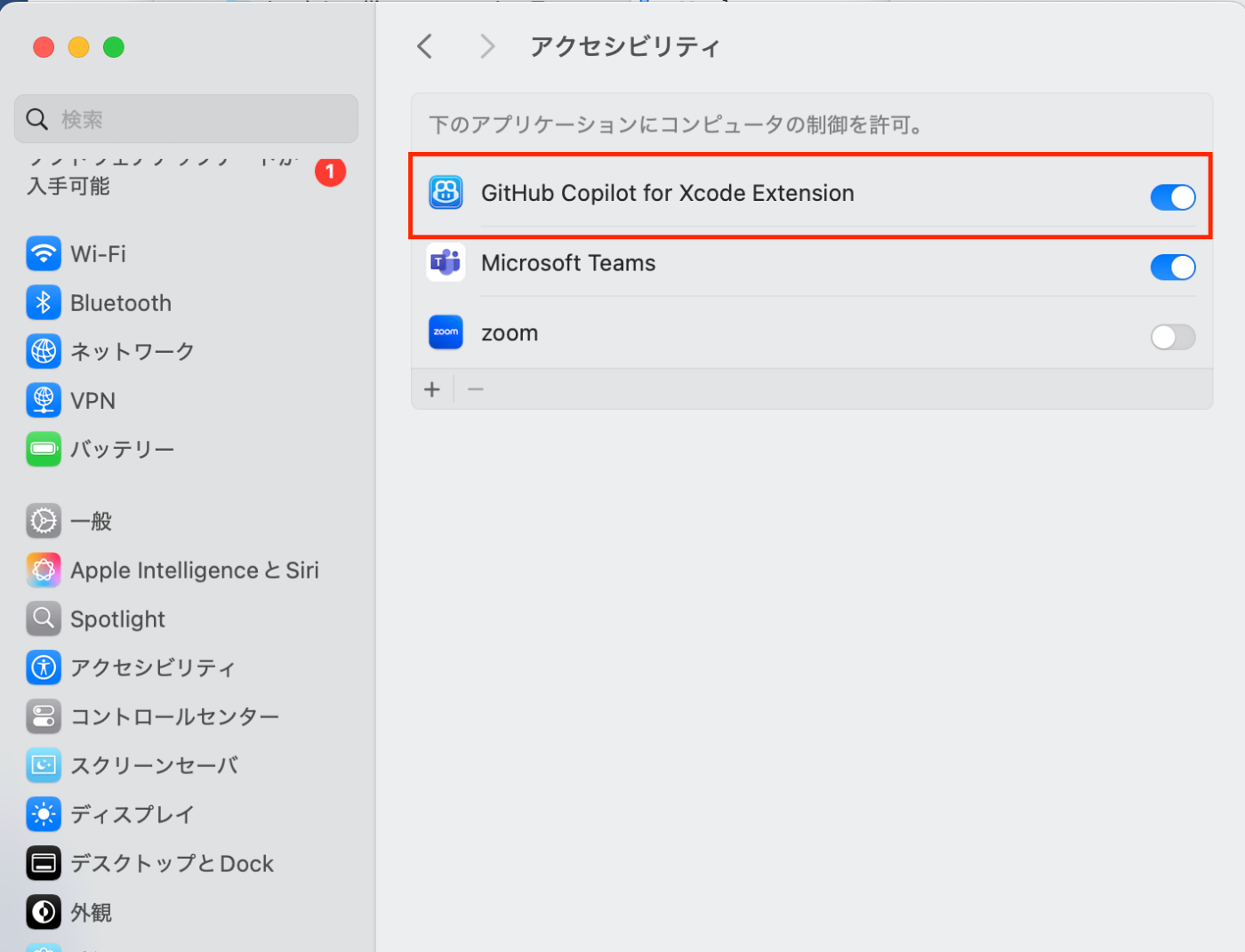
Task: Open Apple Intelligence と Siri icon
Action: (x=44, y=570)
